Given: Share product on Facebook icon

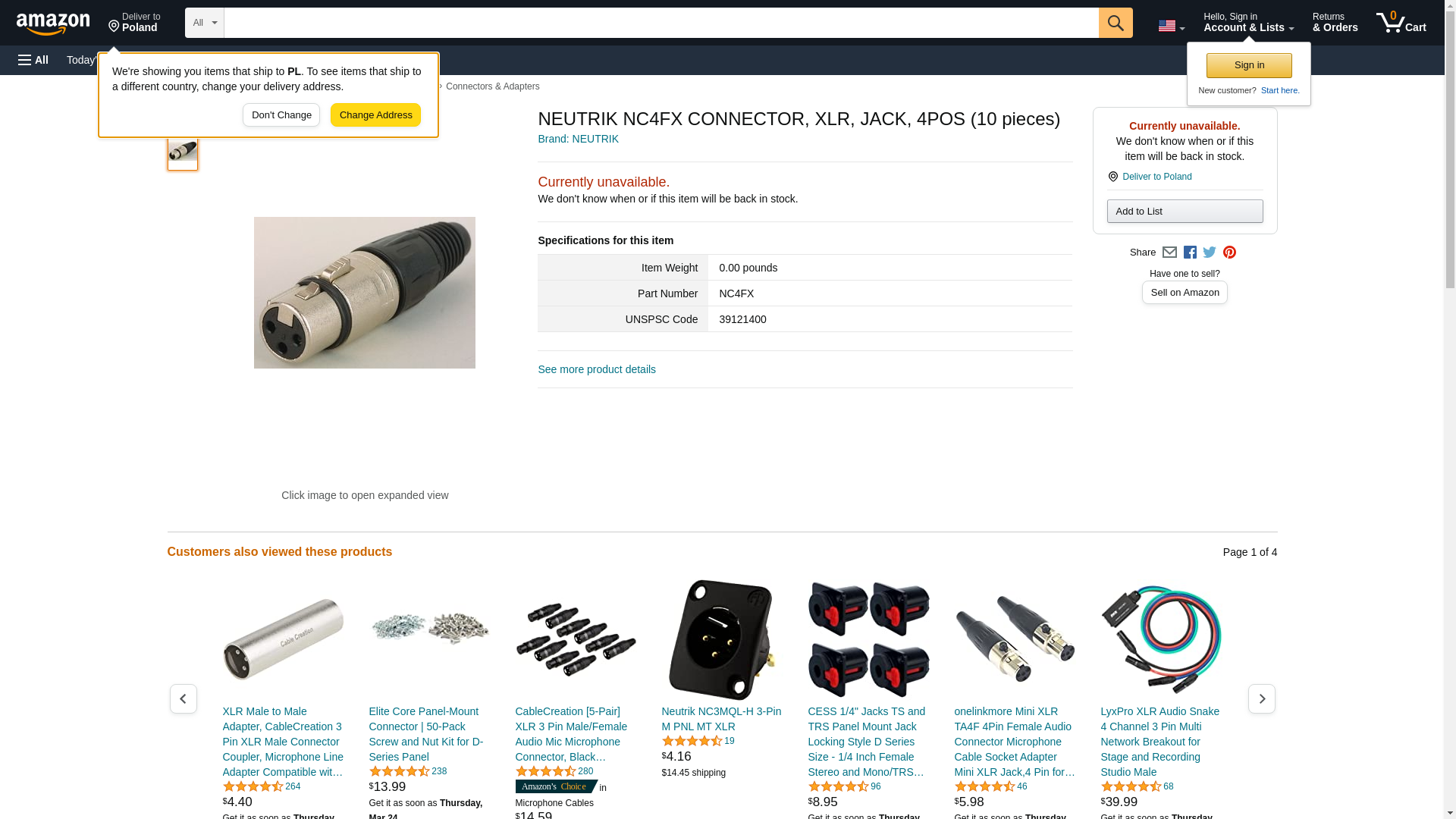Looking at the screenshot, I should 1190,253.
